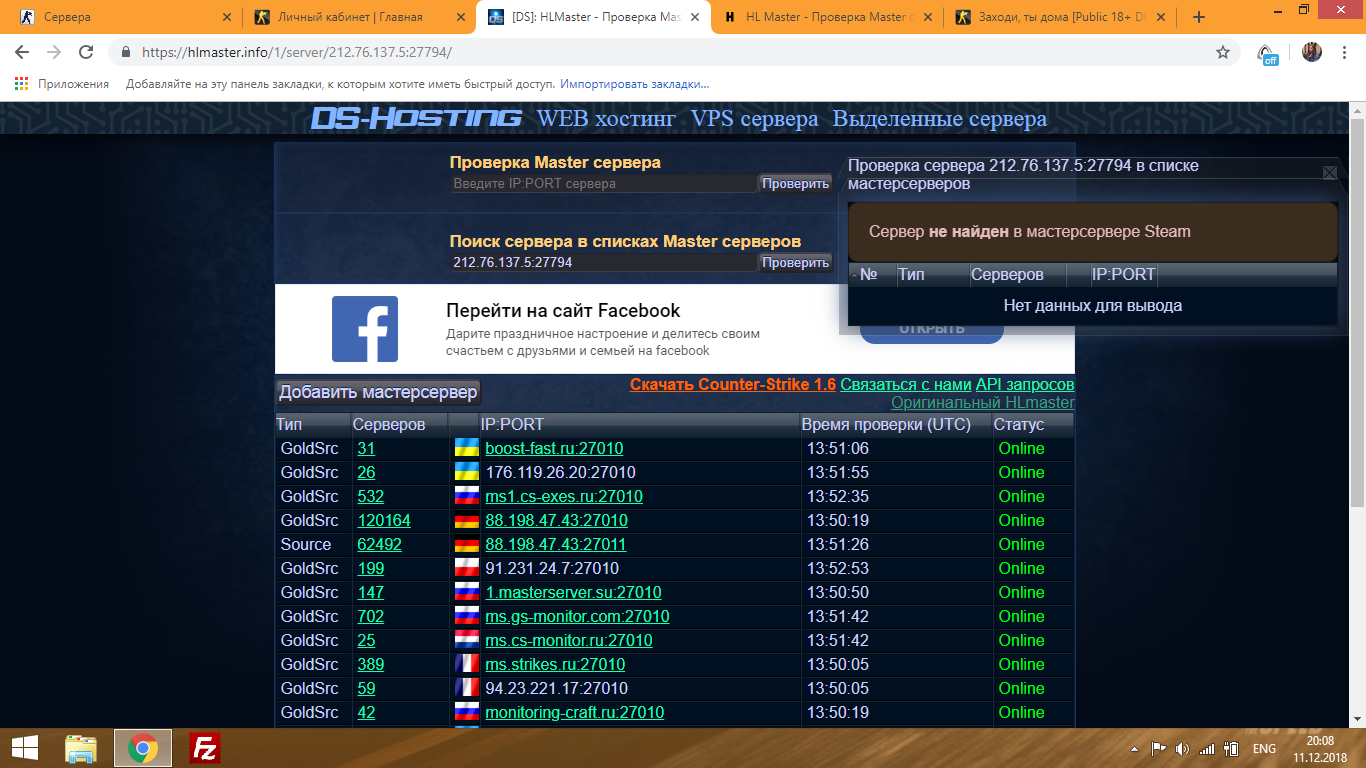1366x768 pixels.
Task: Reload the page with the refresh icon
Action: pos(86,52)
